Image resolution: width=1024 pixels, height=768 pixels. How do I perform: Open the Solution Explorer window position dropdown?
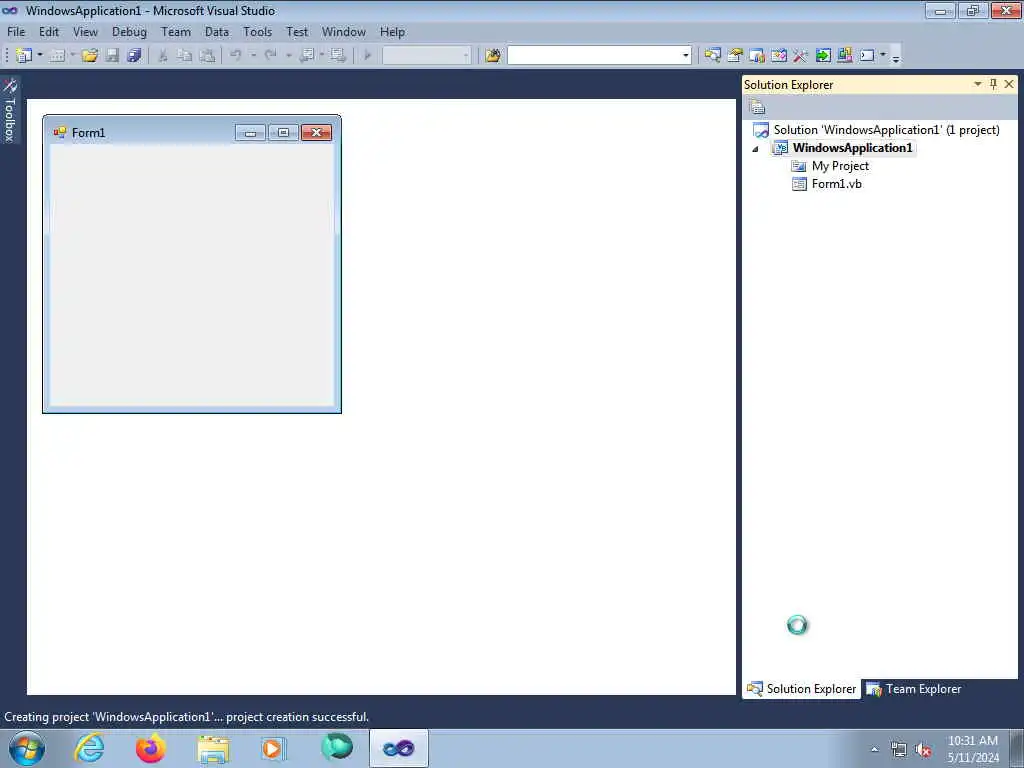pyautogui.click(x=978, y=84)
